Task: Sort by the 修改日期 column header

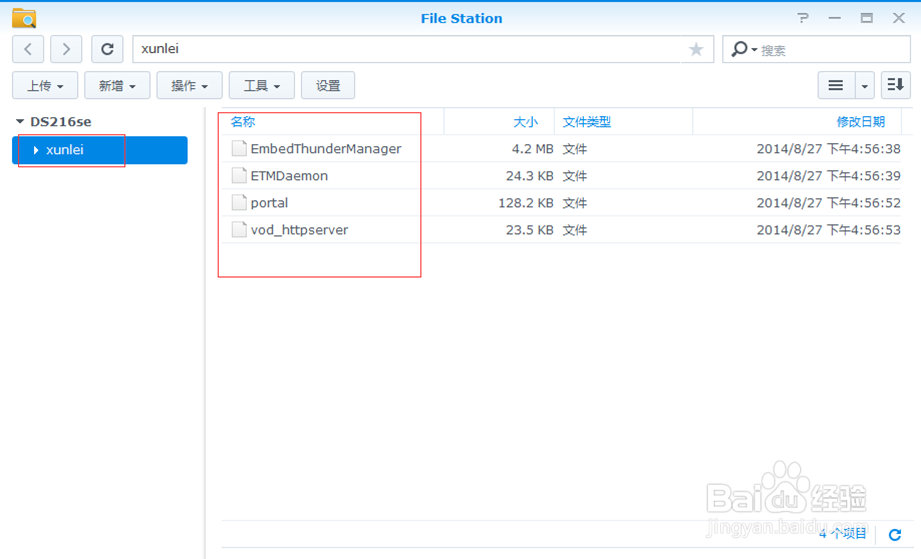Action: pyautogui.click(x=861, y=122)
